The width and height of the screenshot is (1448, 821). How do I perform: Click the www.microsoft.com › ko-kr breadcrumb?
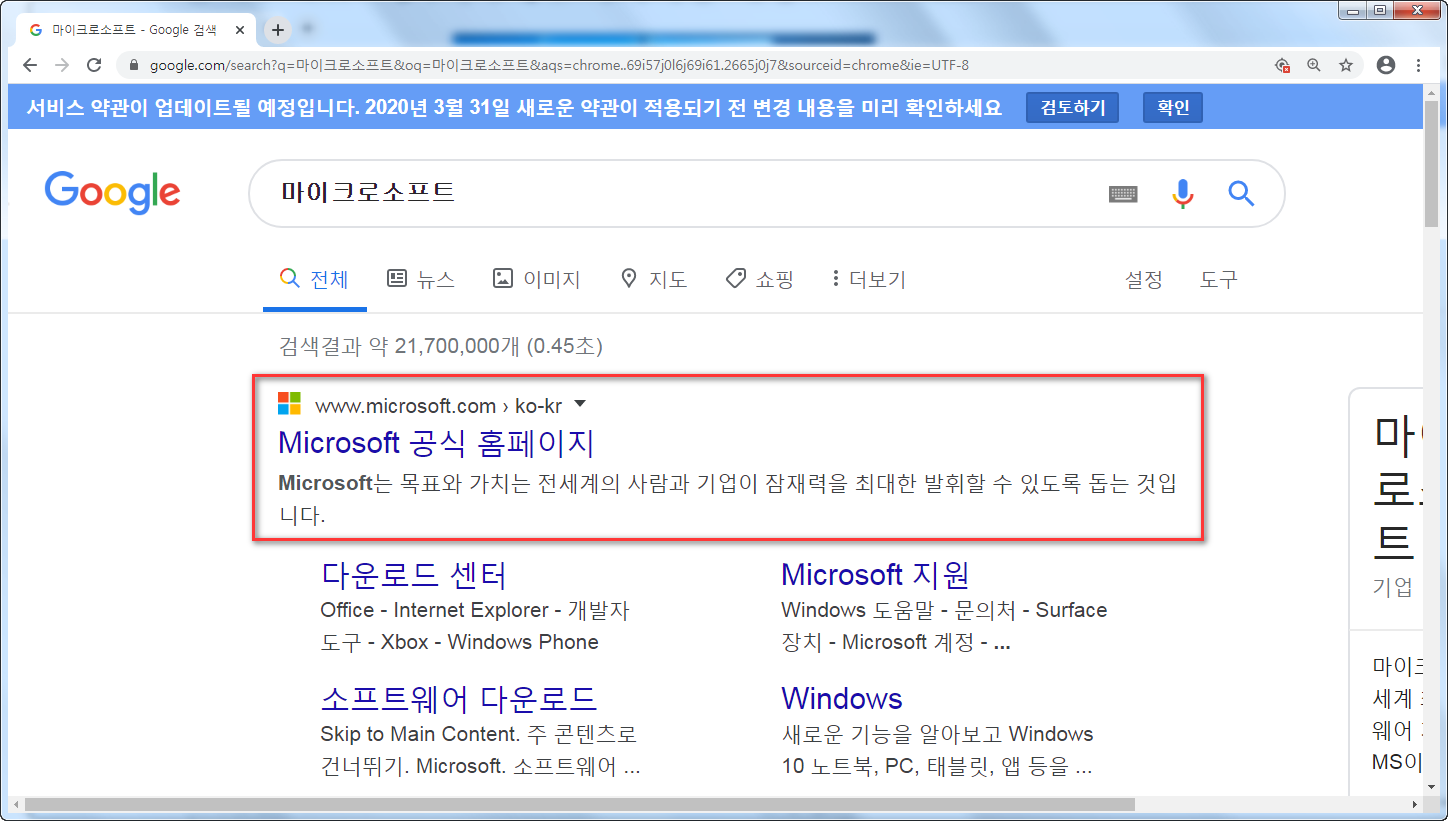point(438,405)
